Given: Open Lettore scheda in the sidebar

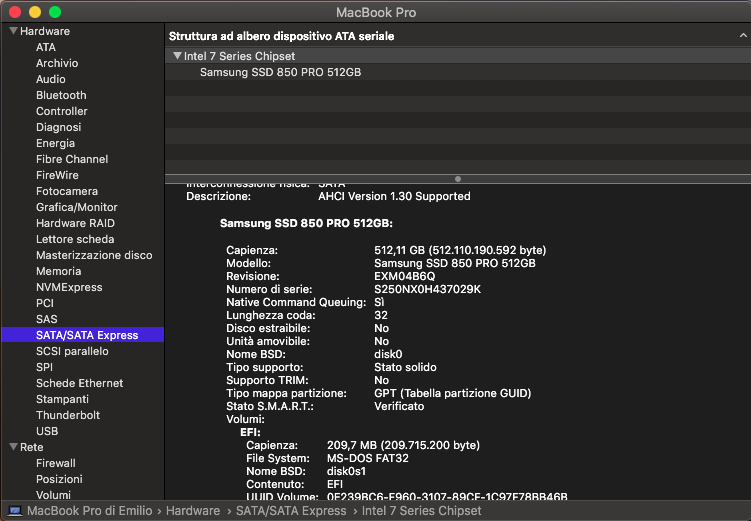Looking at the screenshot, I should [x=75, y=239].
